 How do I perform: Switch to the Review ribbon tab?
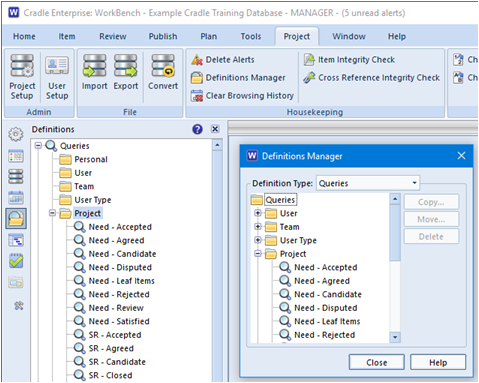(x=113, y=36)
